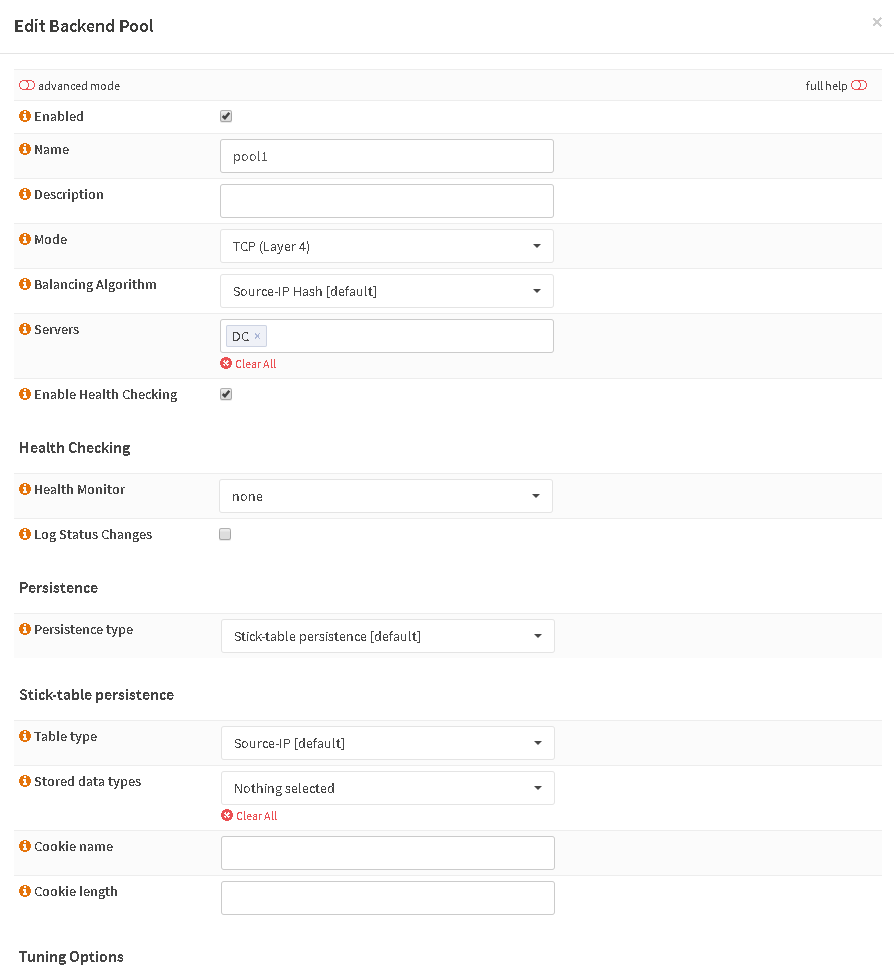Open the Health Monitor dropdown
The width and height of the screenshot is (894, 977).
pyautogui.click(x=386, y=496)
